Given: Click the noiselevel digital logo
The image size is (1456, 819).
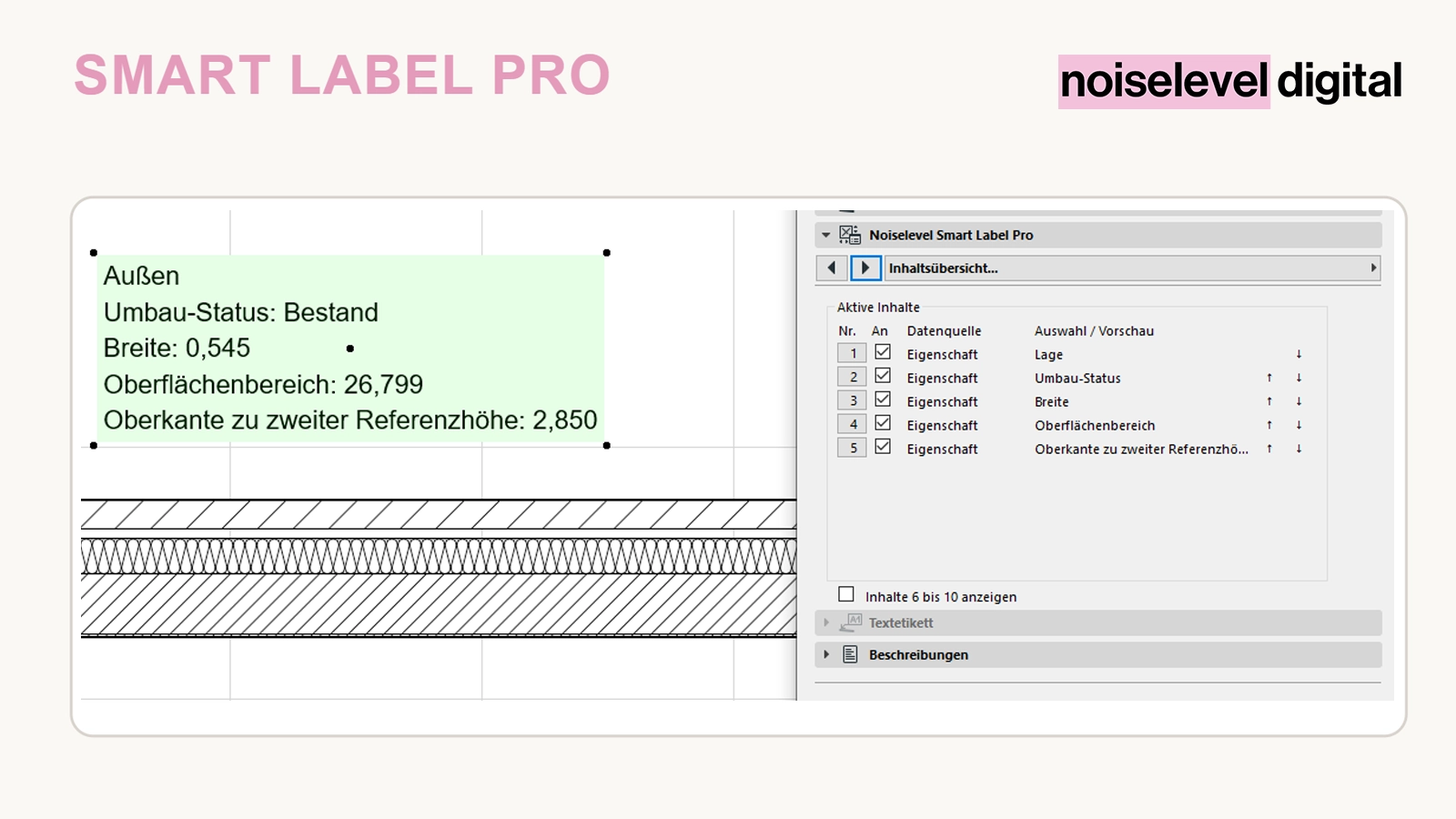Looking at the screenshot, I should pos(1230,81).
